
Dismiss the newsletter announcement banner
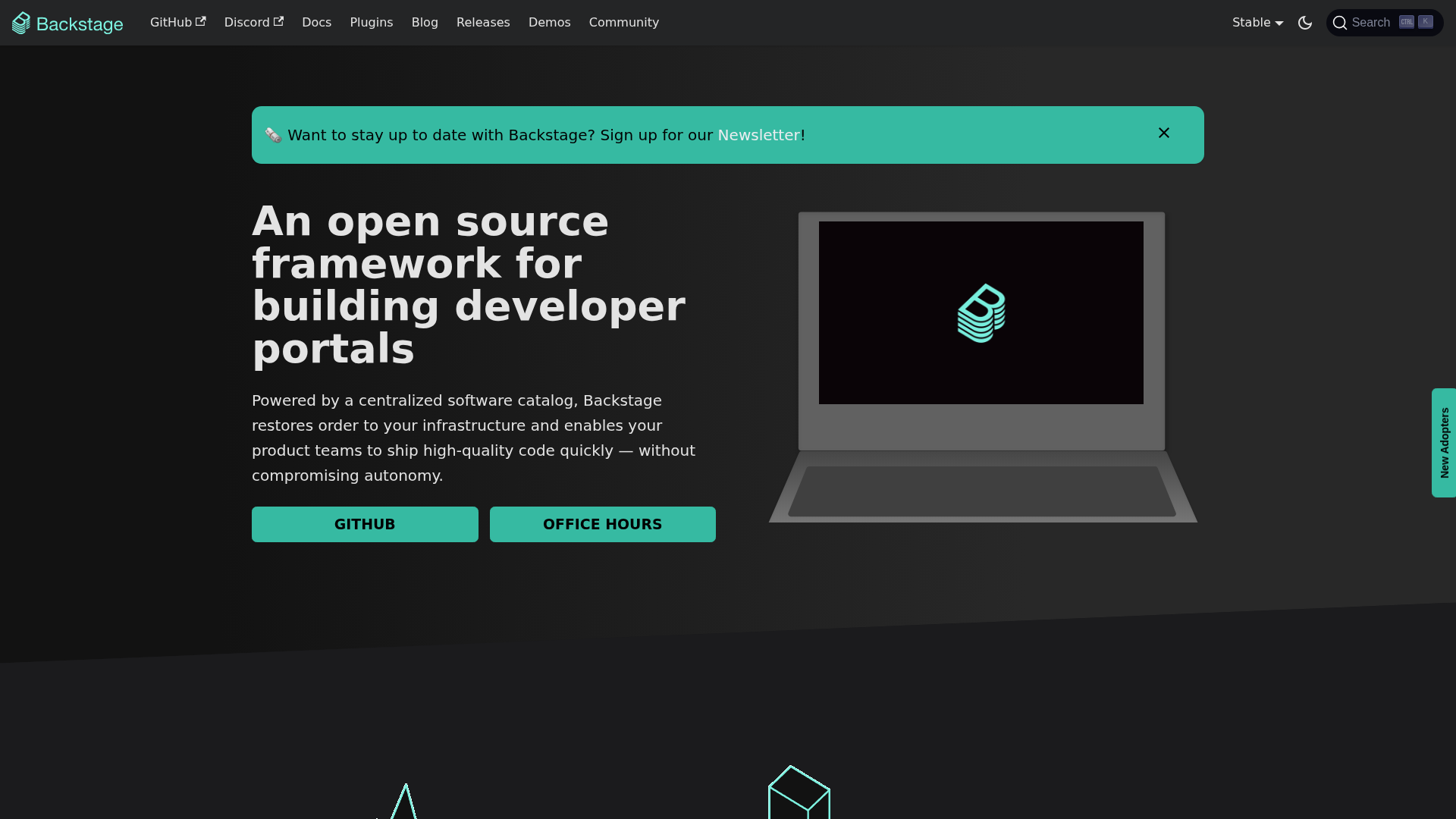[x=1164, y=133]
